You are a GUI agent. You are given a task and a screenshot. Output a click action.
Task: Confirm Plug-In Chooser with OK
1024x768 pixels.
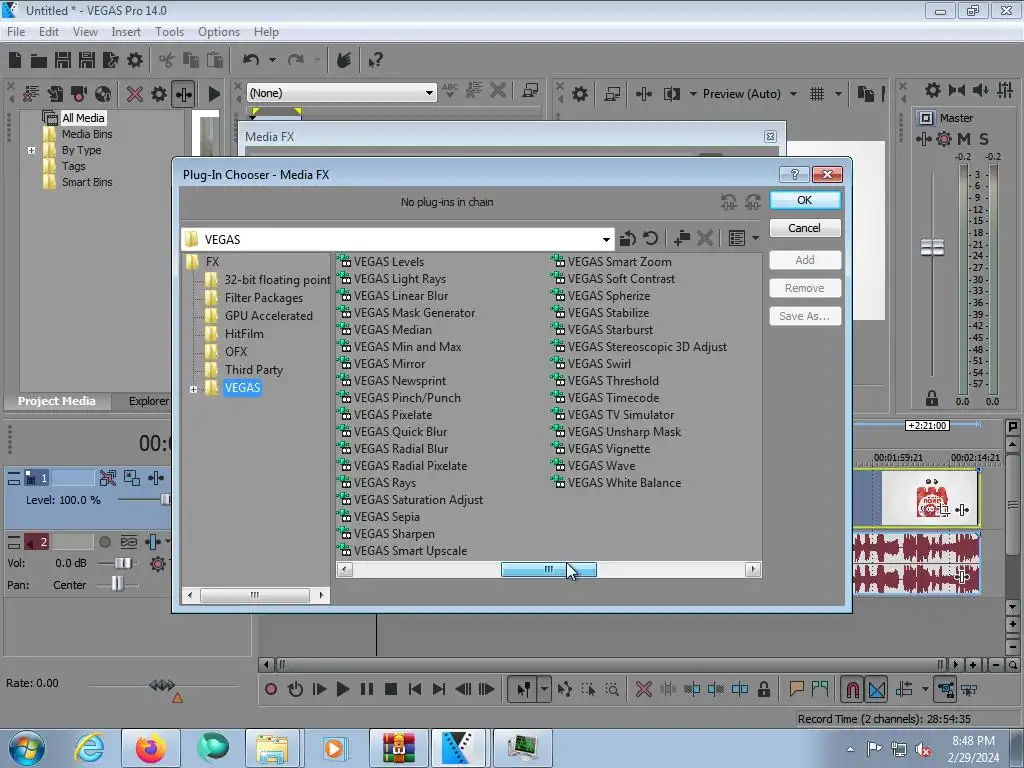coord(805,200)
